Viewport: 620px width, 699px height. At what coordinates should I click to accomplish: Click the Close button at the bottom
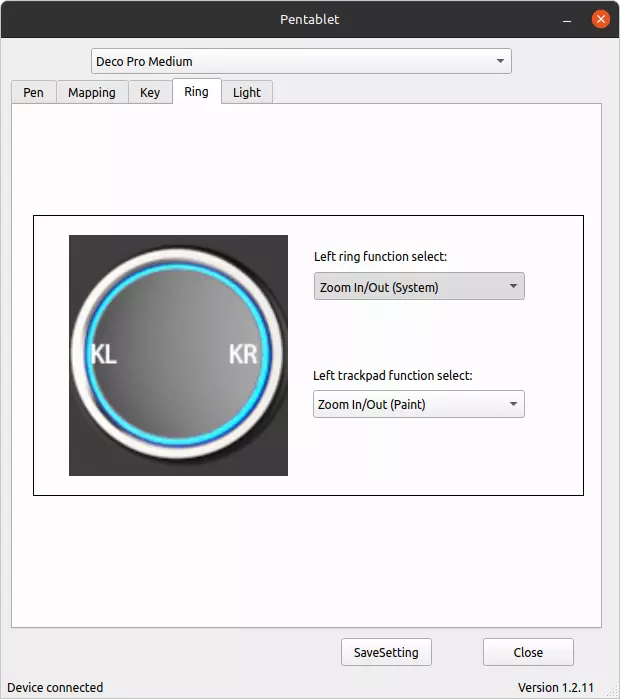(528, 652)
